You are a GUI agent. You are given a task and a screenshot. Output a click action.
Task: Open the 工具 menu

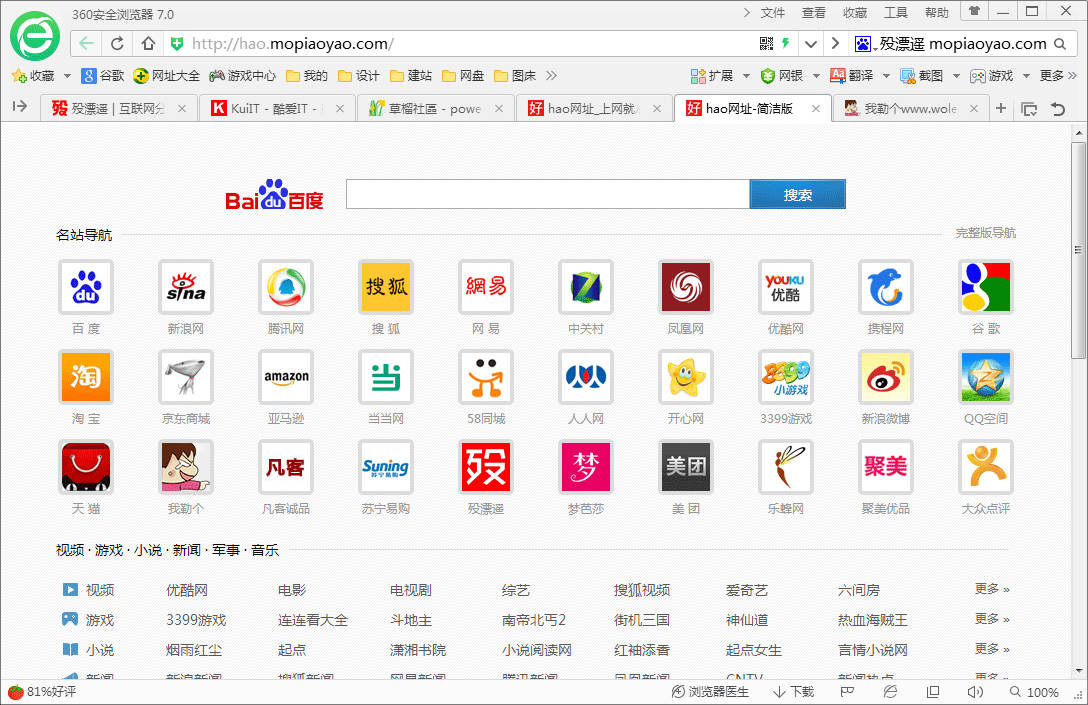click(895, 12)
